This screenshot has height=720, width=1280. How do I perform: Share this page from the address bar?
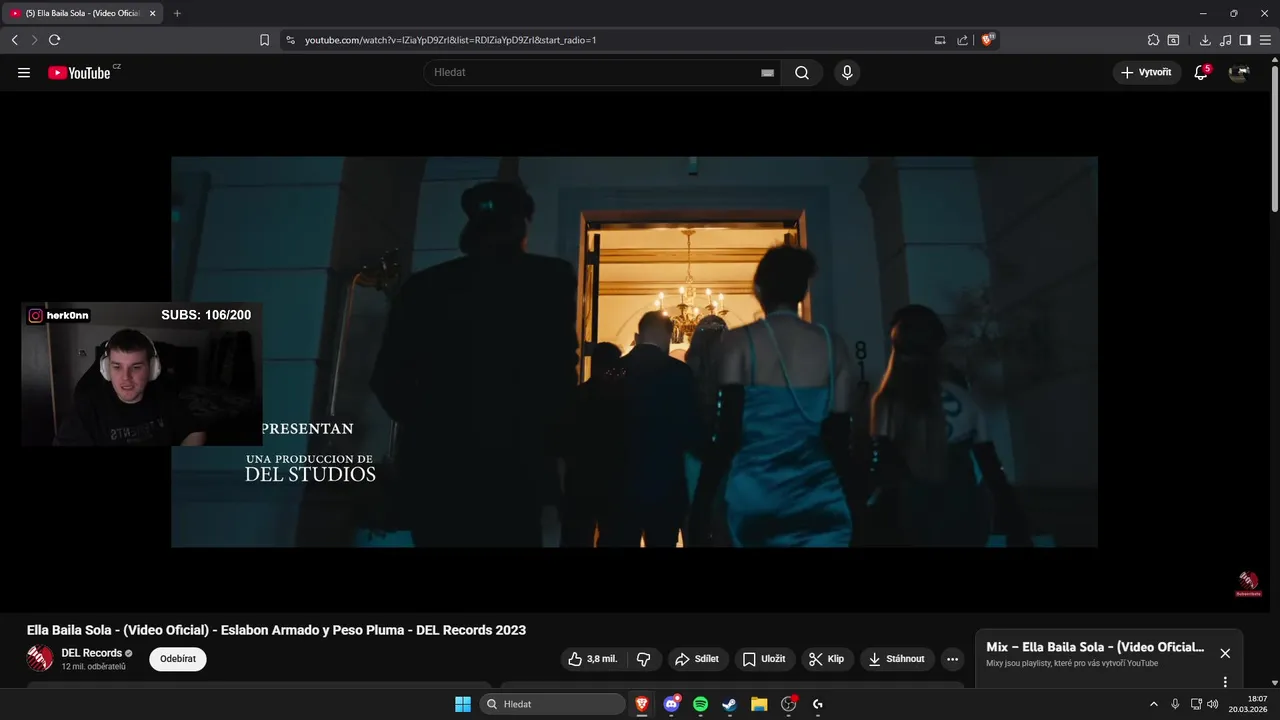962,40
